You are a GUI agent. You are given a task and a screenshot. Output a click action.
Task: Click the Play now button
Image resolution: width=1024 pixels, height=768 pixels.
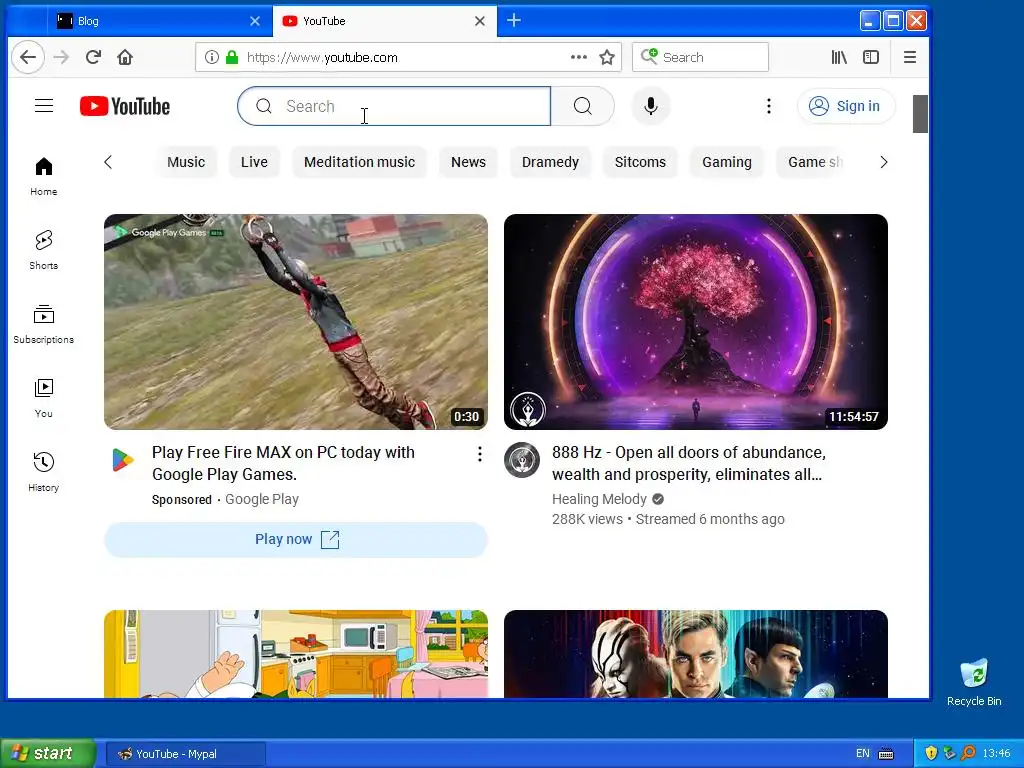coord(296,539)
